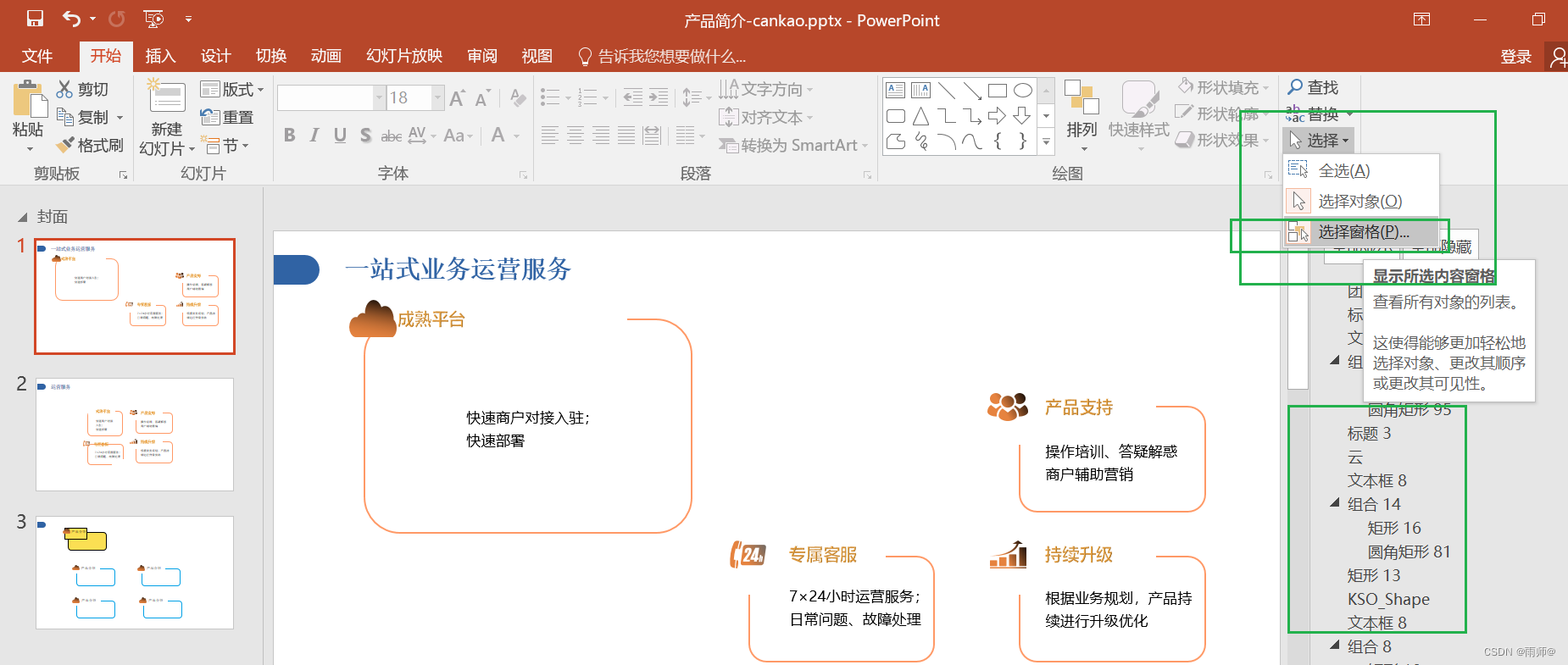This screenshot has height=665, width=1568.
Task: Select the left brace shape in gallery
Action: (x=998, y=141)
